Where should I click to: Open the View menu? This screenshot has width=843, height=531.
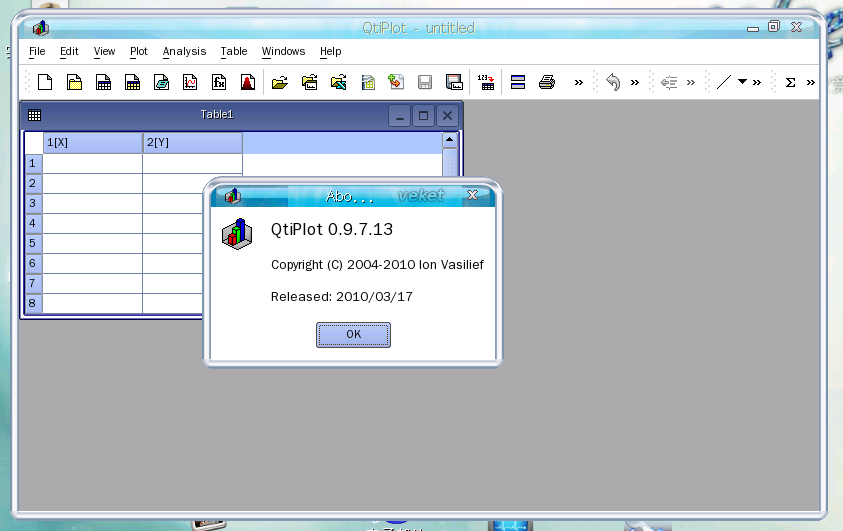coord(104,52)
